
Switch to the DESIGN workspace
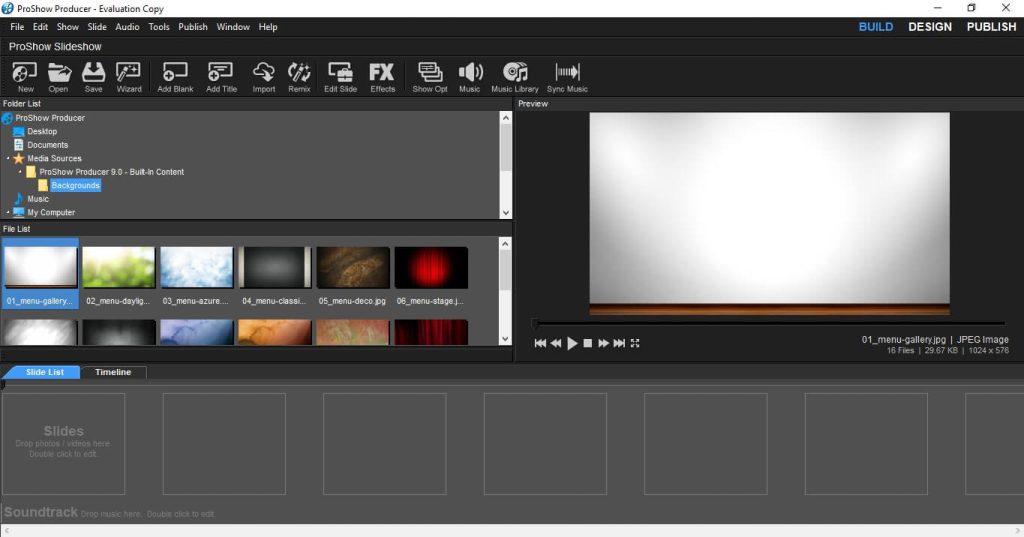tap(929, 27)
